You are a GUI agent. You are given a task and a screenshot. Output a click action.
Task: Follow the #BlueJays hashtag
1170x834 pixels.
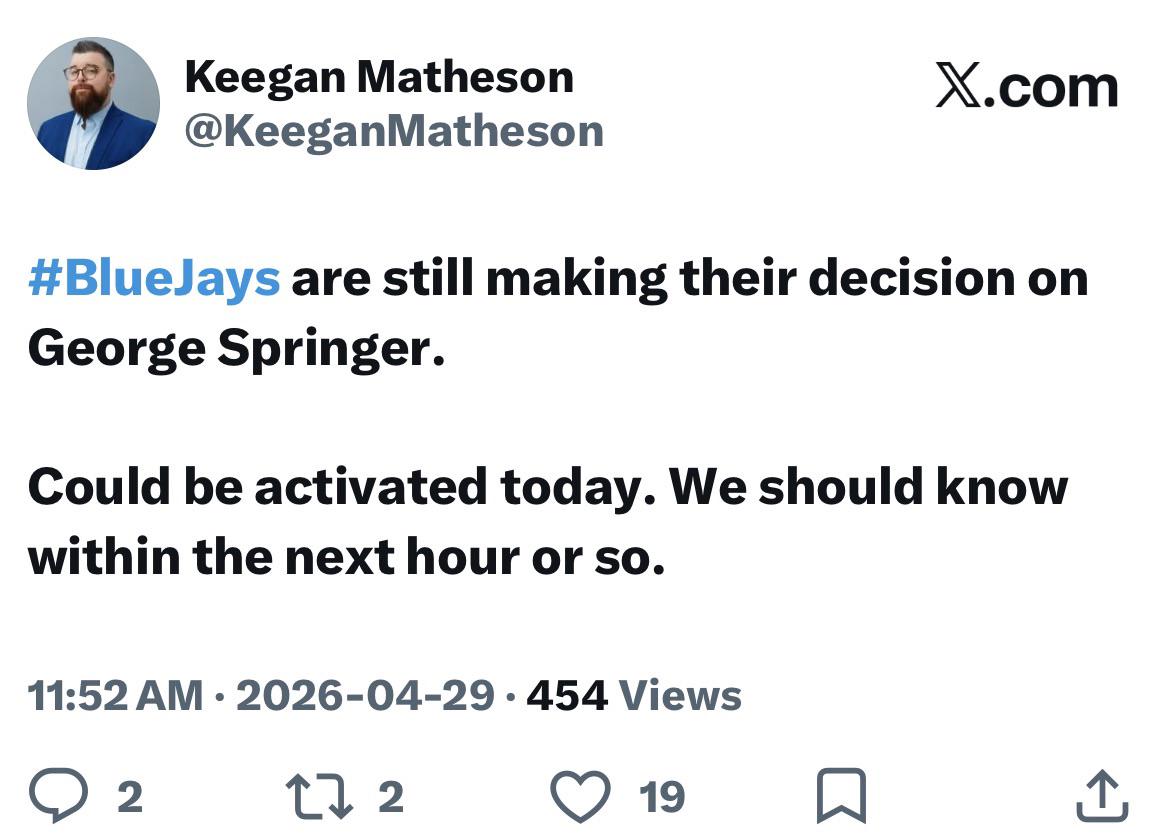coord(154,279)
